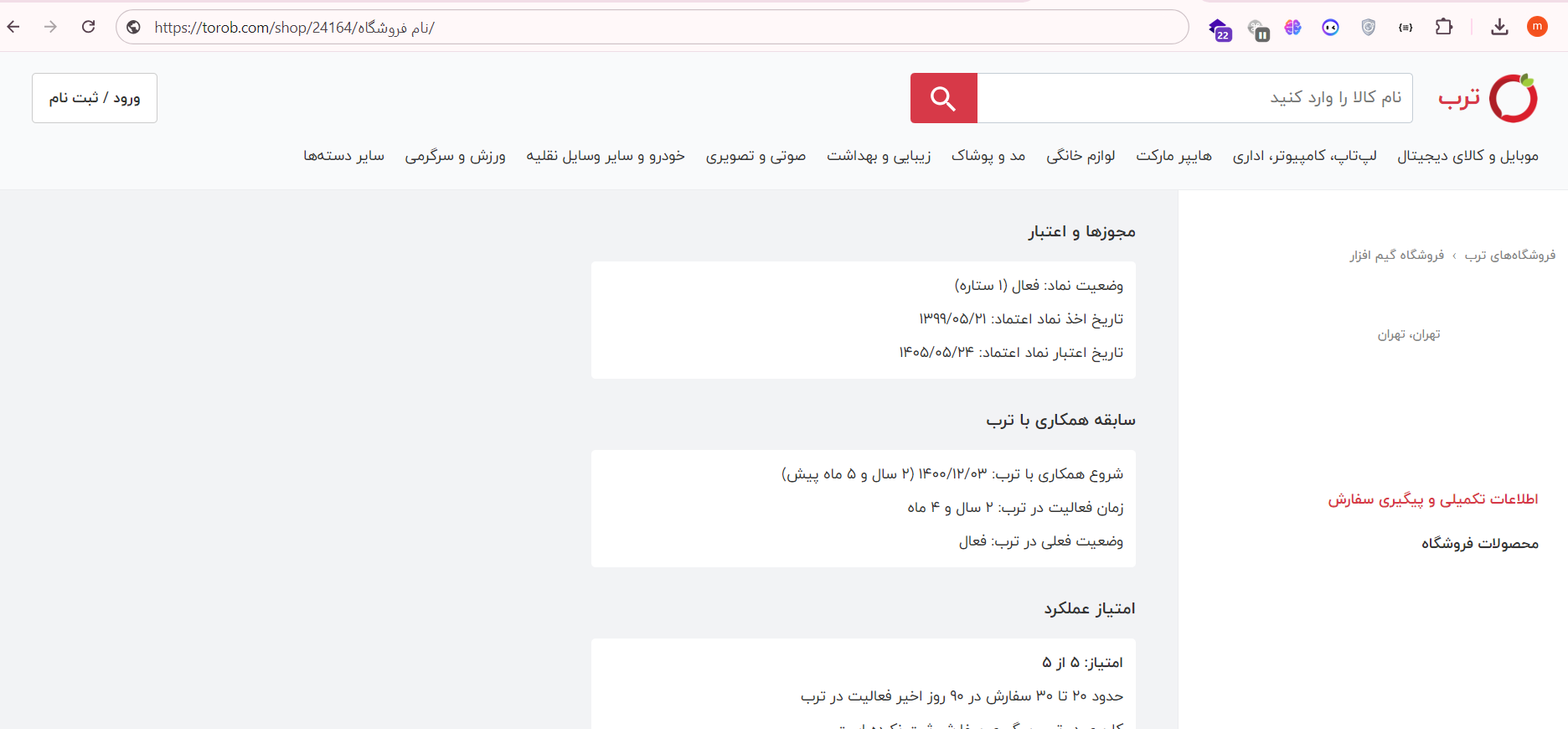This screenshot has height=729, width=1568.
Task: Open the blue robot face extension icon
Action: point(1330,28)
